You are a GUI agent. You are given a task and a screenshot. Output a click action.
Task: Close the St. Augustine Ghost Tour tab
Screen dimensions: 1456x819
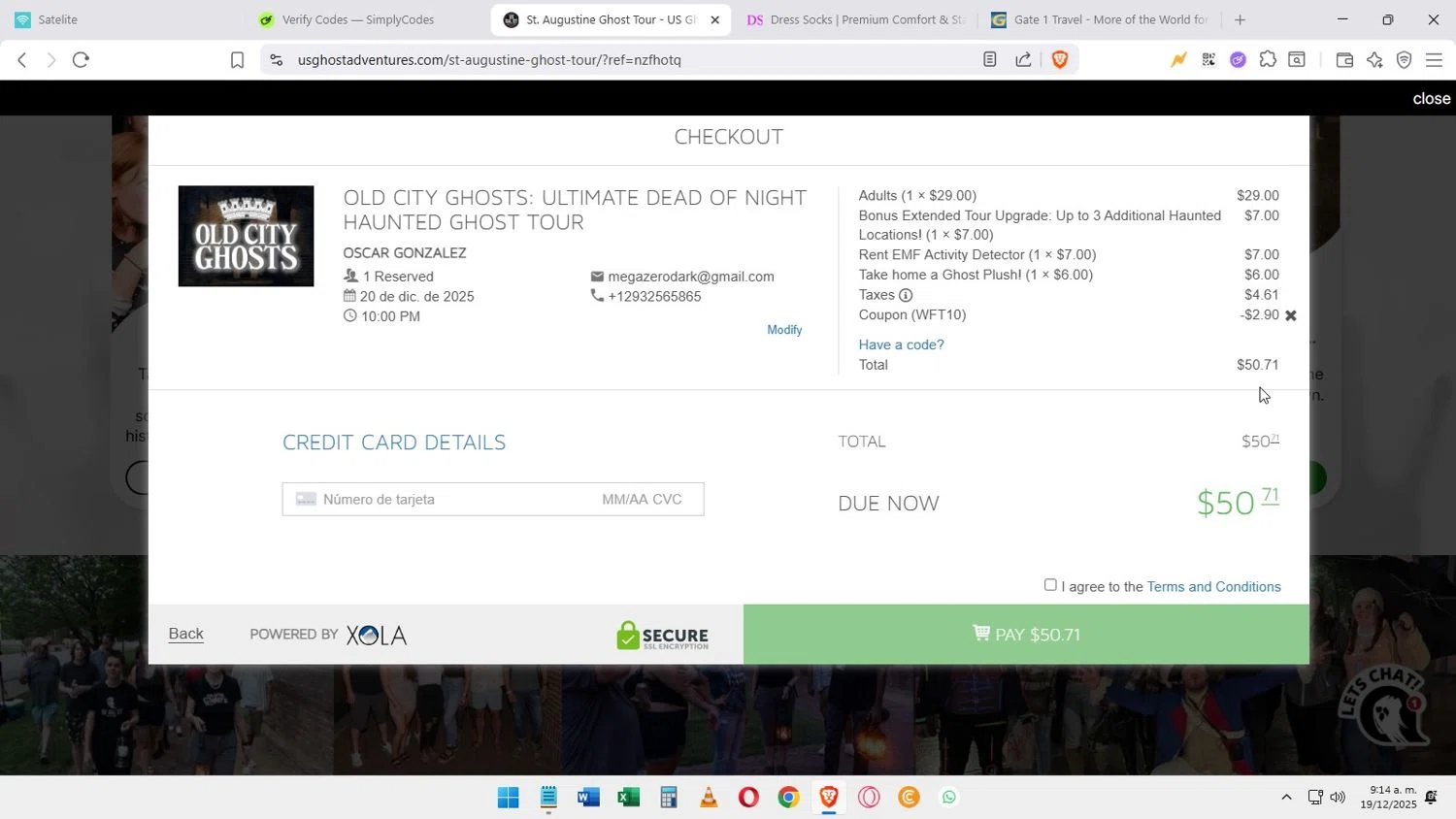(715, 19)
